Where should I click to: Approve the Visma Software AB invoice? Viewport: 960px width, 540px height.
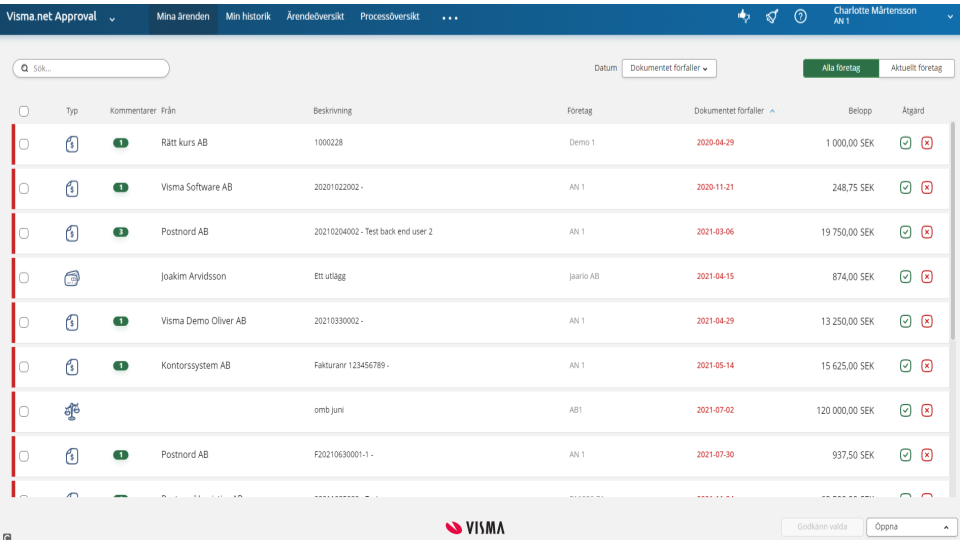point(906,187)
